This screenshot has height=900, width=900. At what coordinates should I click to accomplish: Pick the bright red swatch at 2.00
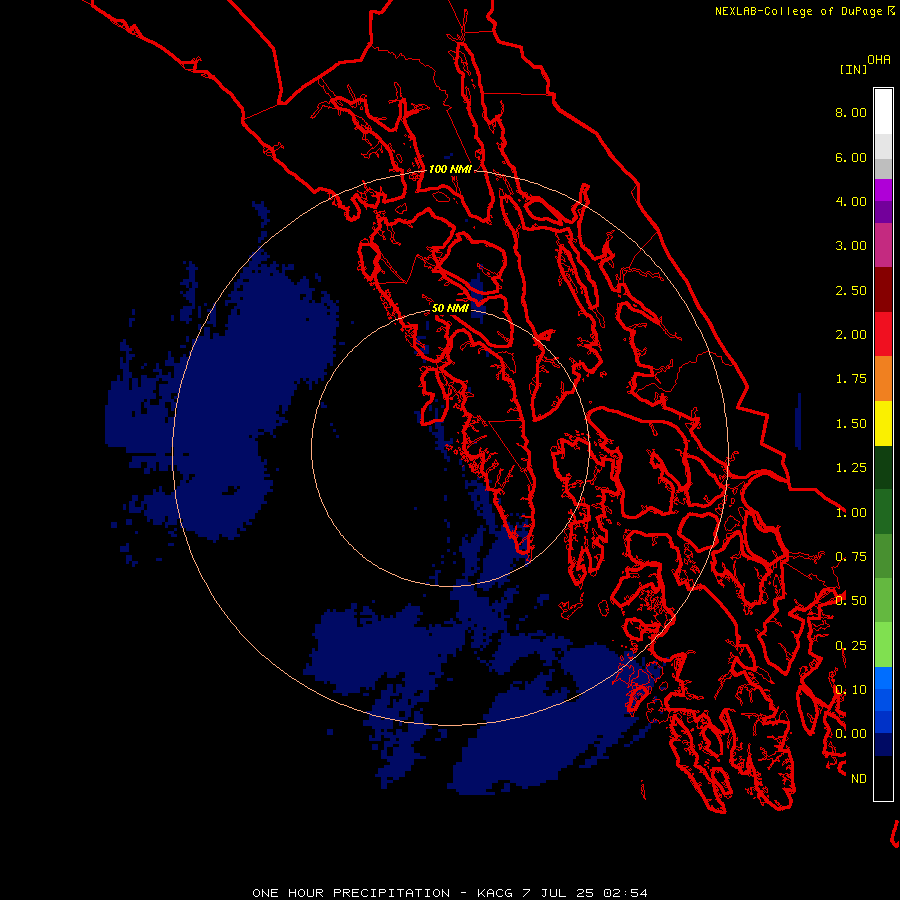883,334
